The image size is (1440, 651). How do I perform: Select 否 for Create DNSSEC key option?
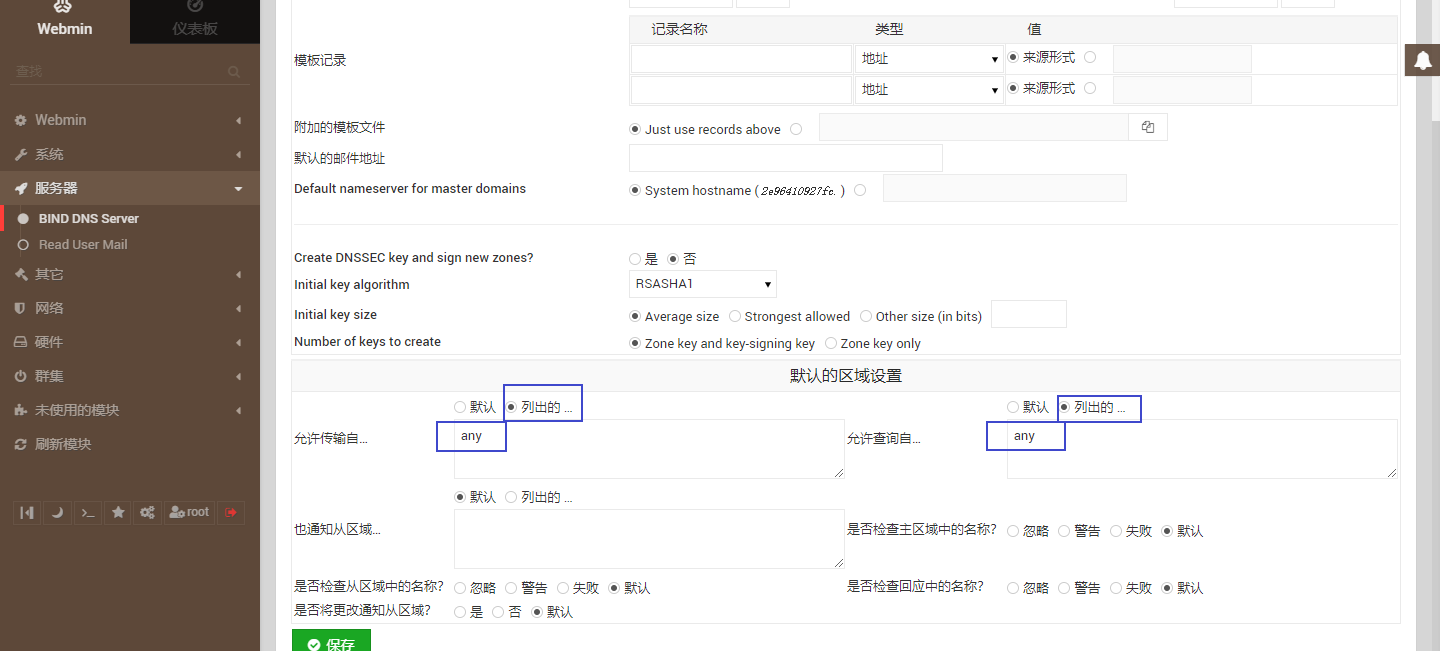(674, 258)
